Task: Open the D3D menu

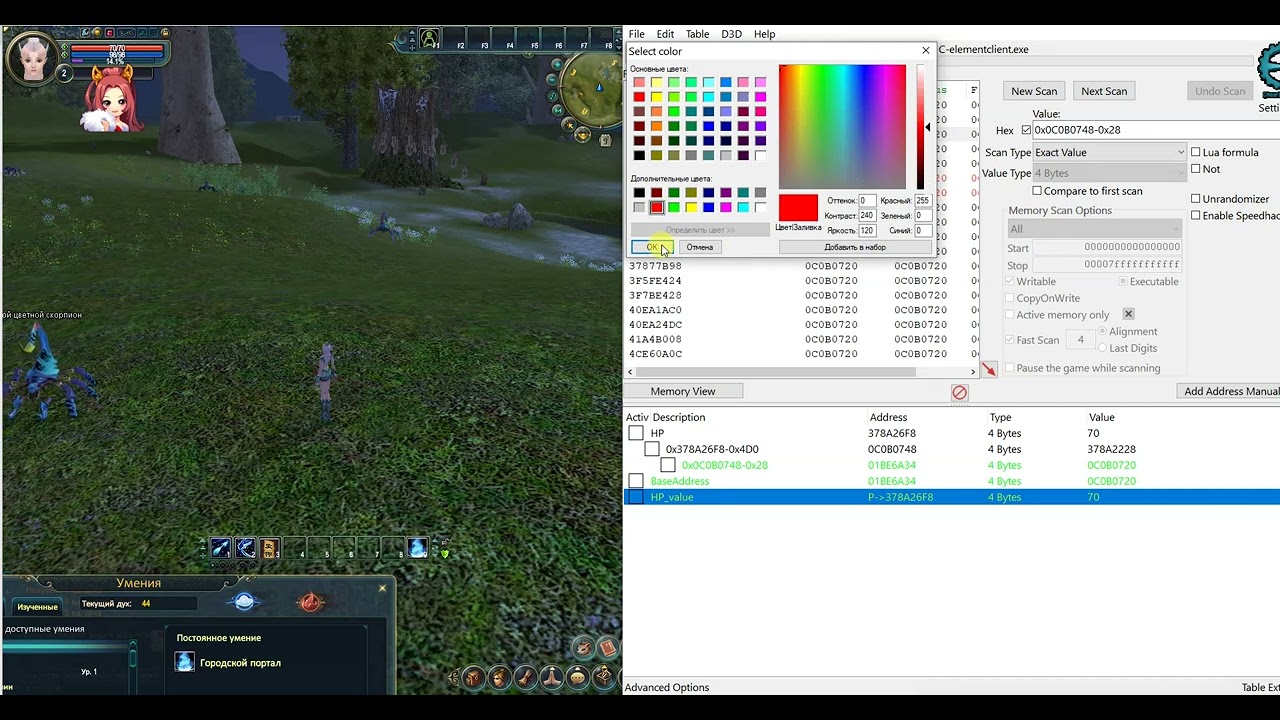Action: 732,34
